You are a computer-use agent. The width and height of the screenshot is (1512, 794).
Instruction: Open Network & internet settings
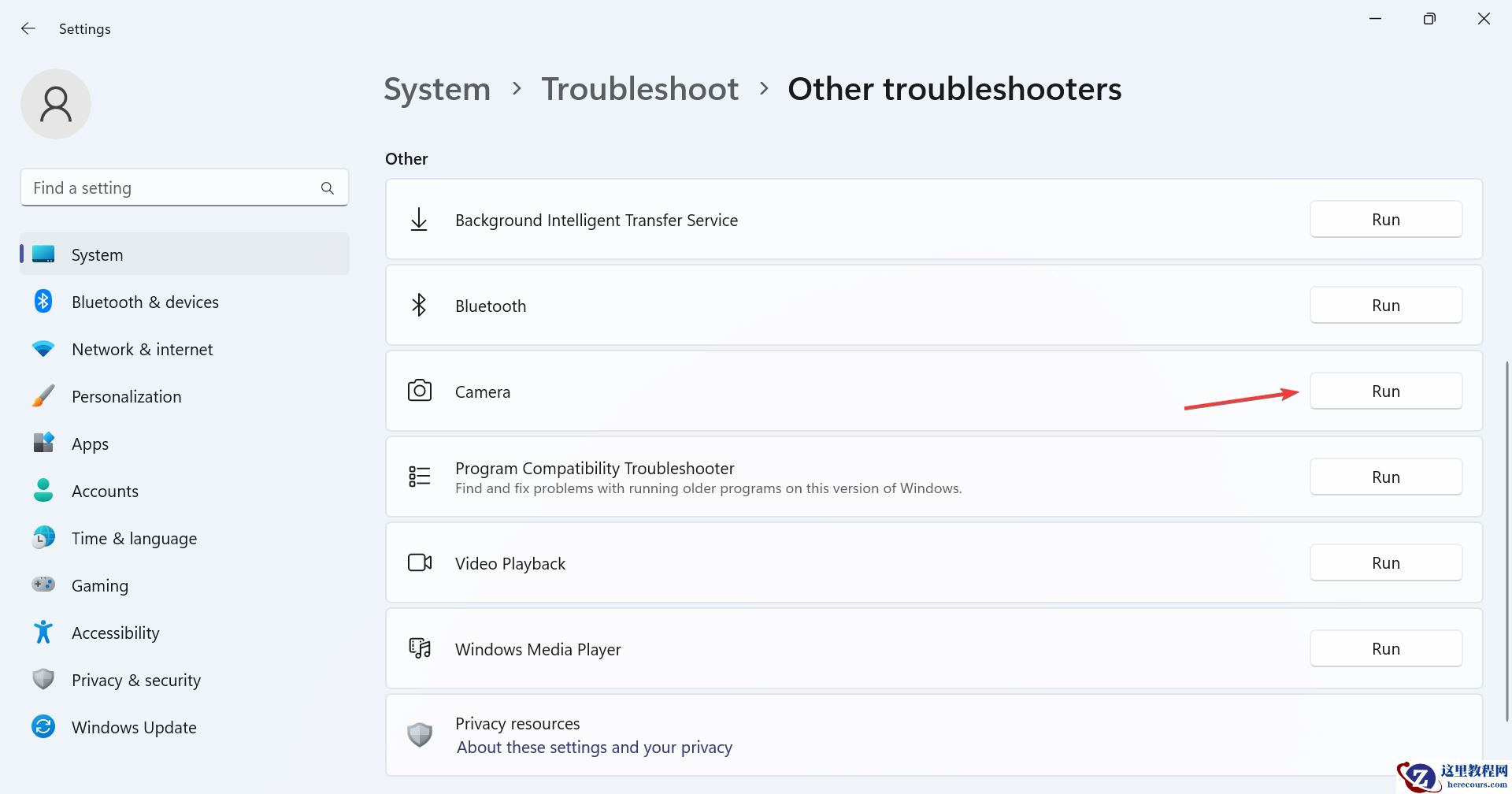(x=142, y=349)
